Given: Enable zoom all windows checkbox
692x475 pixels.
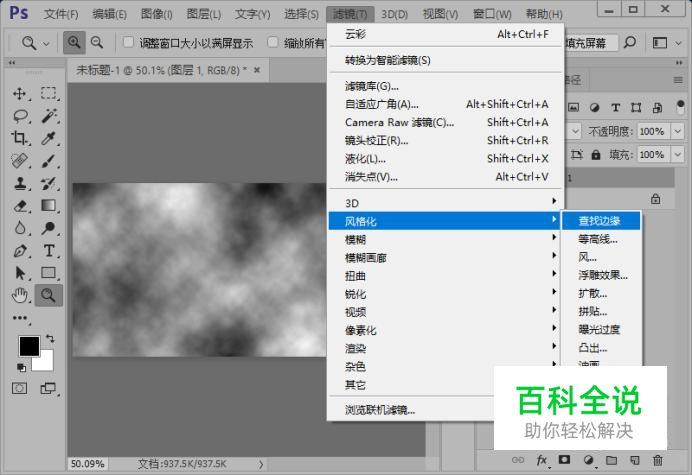Looking at the screenshot, I should (273, 42).
